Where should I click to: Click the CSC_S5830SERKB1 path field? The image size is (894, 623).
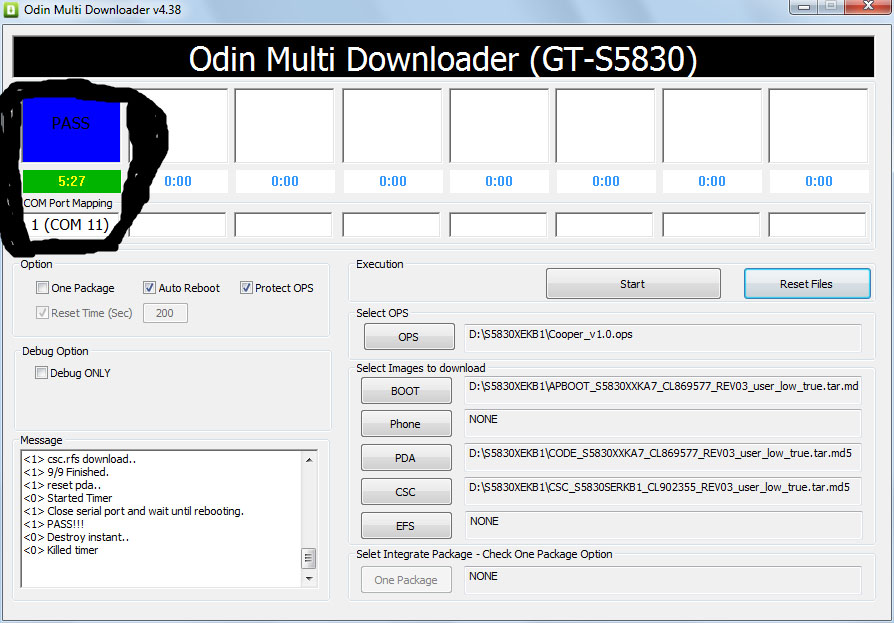[x=663, y=491]
